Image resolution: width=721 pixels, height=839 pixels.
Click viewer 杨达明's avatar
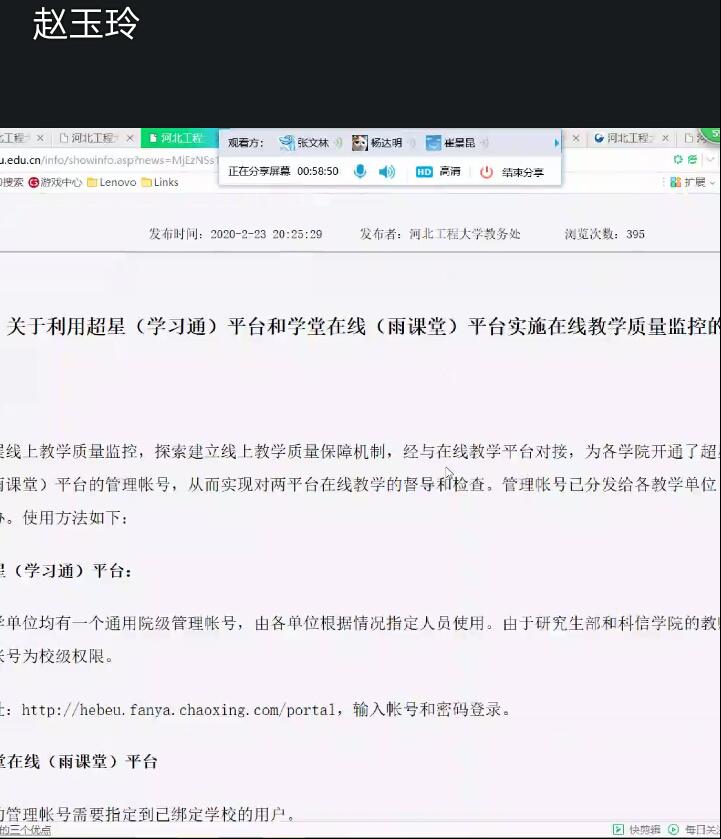[360, 142]
